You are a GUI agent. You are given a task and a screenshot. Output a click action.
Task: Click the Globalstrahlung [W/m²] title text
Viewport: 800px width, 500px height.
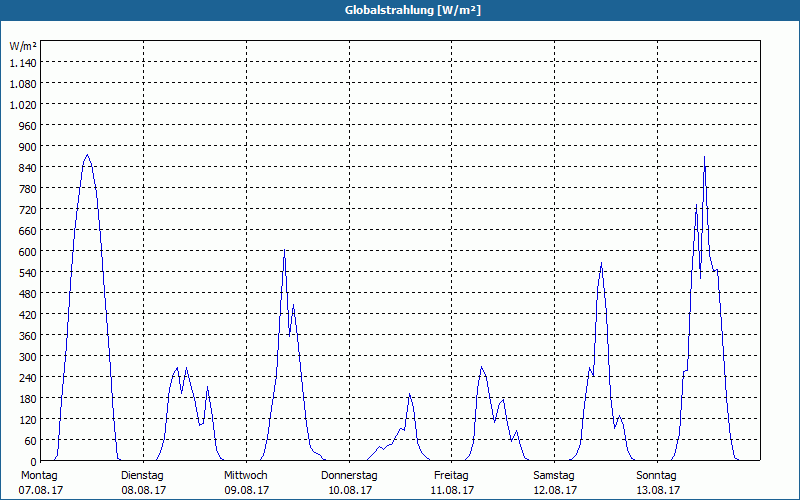[x=412, y=10]
